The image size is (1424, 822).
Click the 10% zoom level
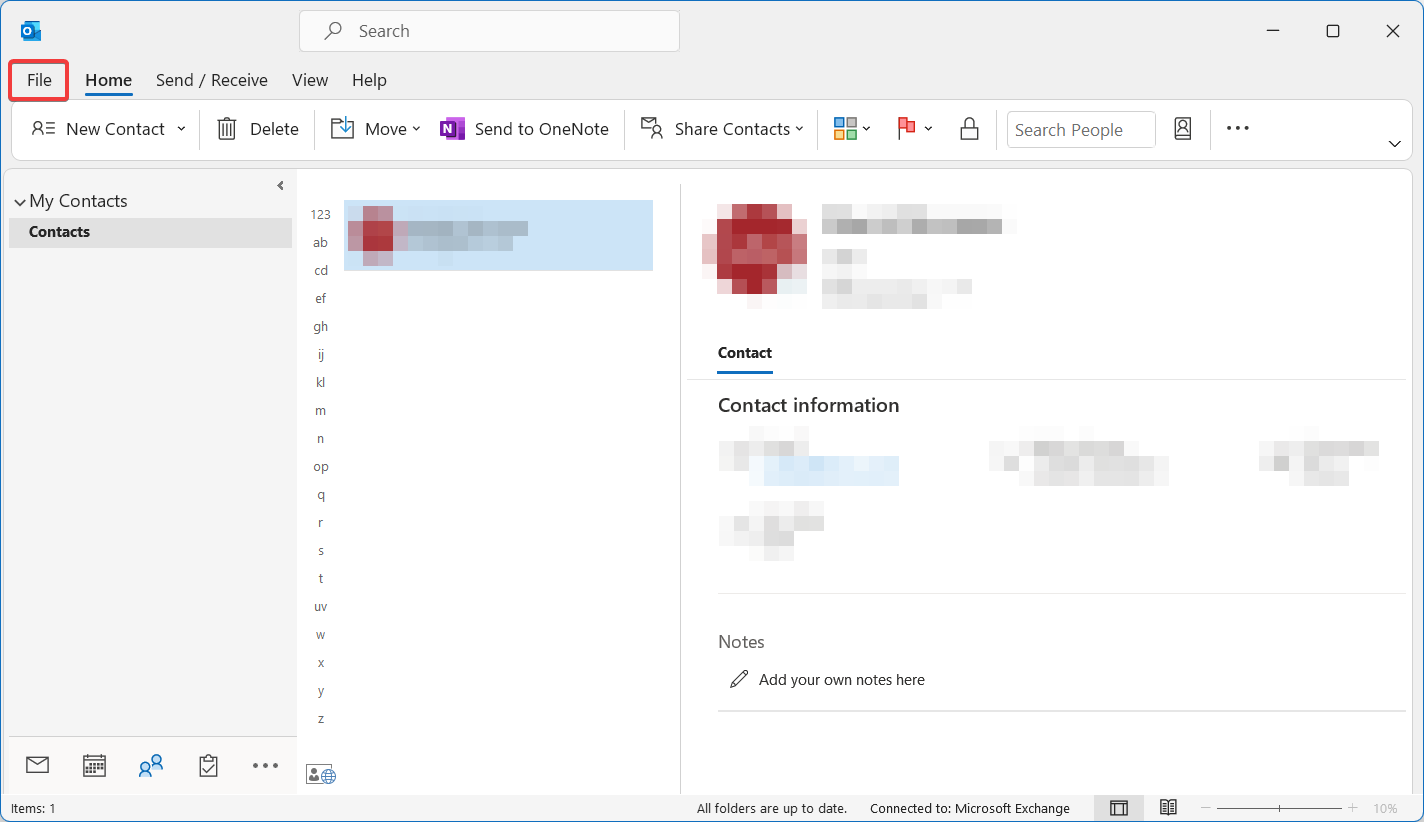pyautogui.click(x=1385, y=808)
